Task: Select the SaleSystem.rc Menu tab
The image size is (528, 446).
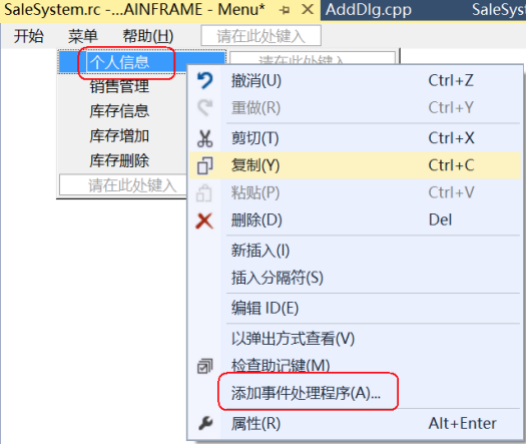Action: point(135,10)
